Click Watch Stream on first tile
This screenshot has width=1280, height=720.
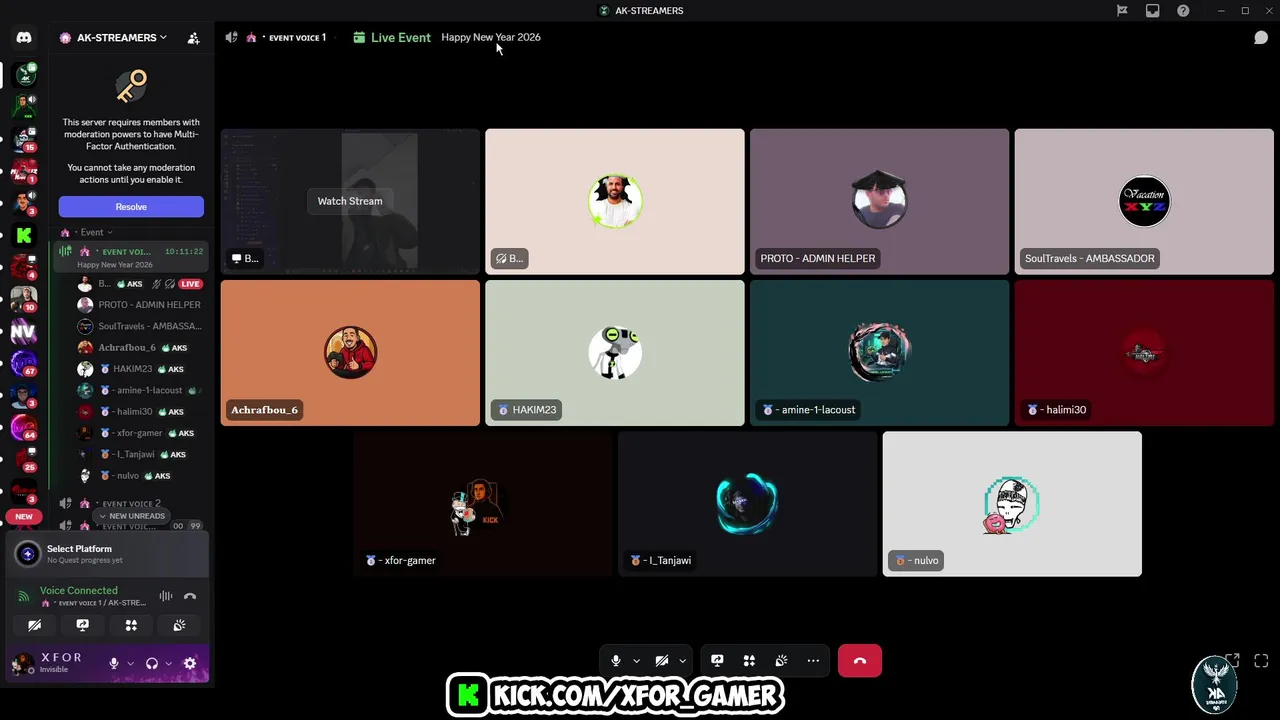(x=350, y=201)
